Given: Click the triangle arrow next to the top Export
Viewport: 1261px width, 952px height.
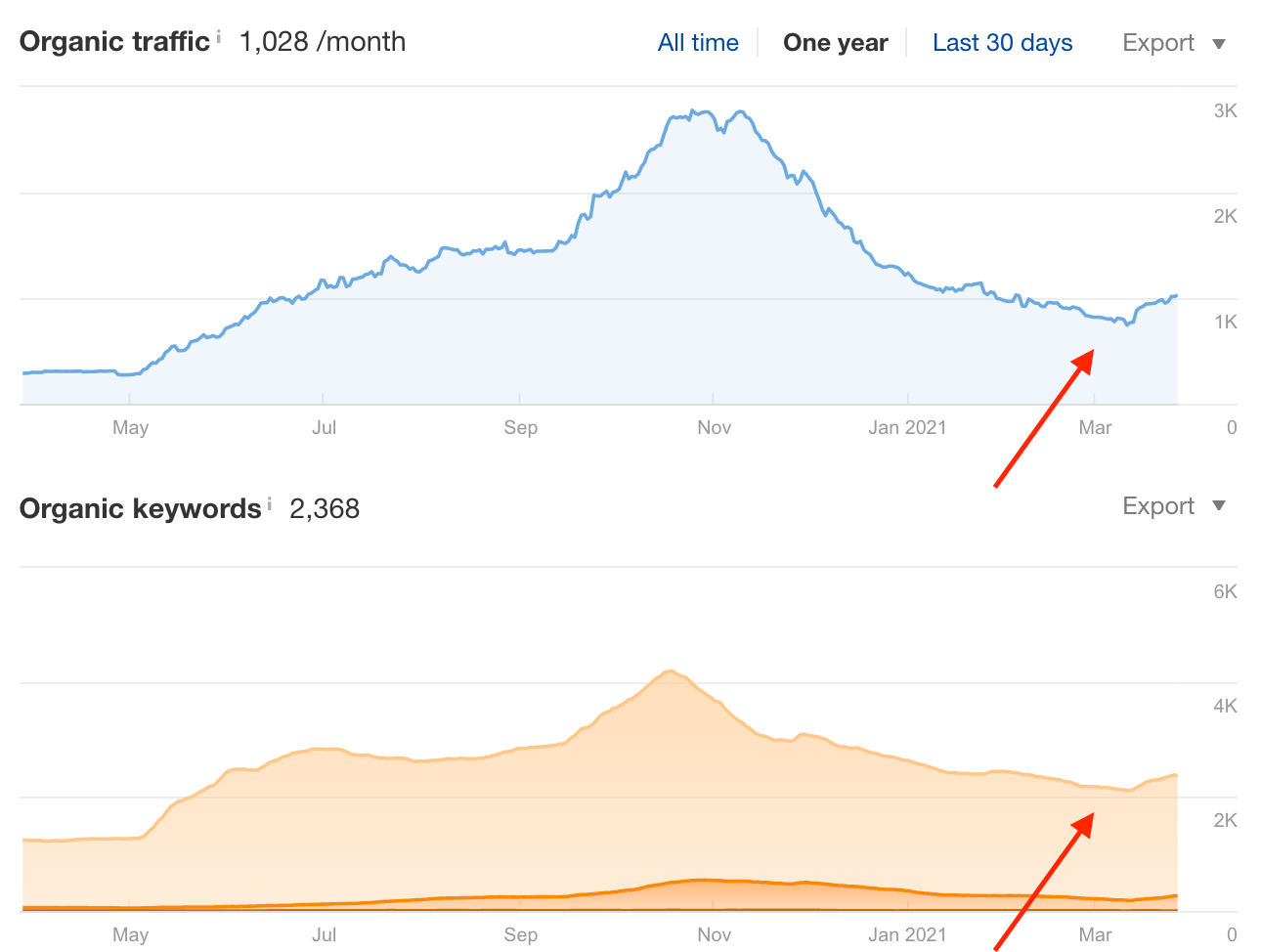Looking at the screenshot, I should click(x=1218, y=44).
